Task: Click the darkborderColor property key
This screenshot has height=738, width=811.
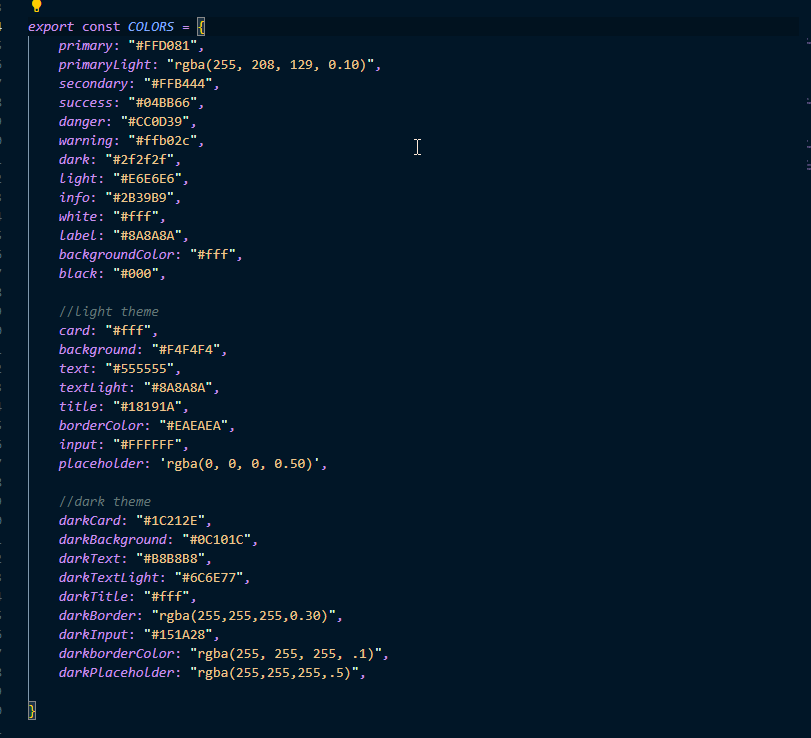Action: coord(120,654)
